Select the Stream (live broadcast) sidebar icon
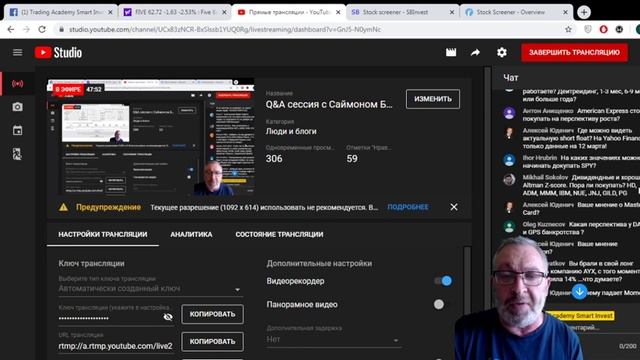640x360 pixels. pos(17,84)
